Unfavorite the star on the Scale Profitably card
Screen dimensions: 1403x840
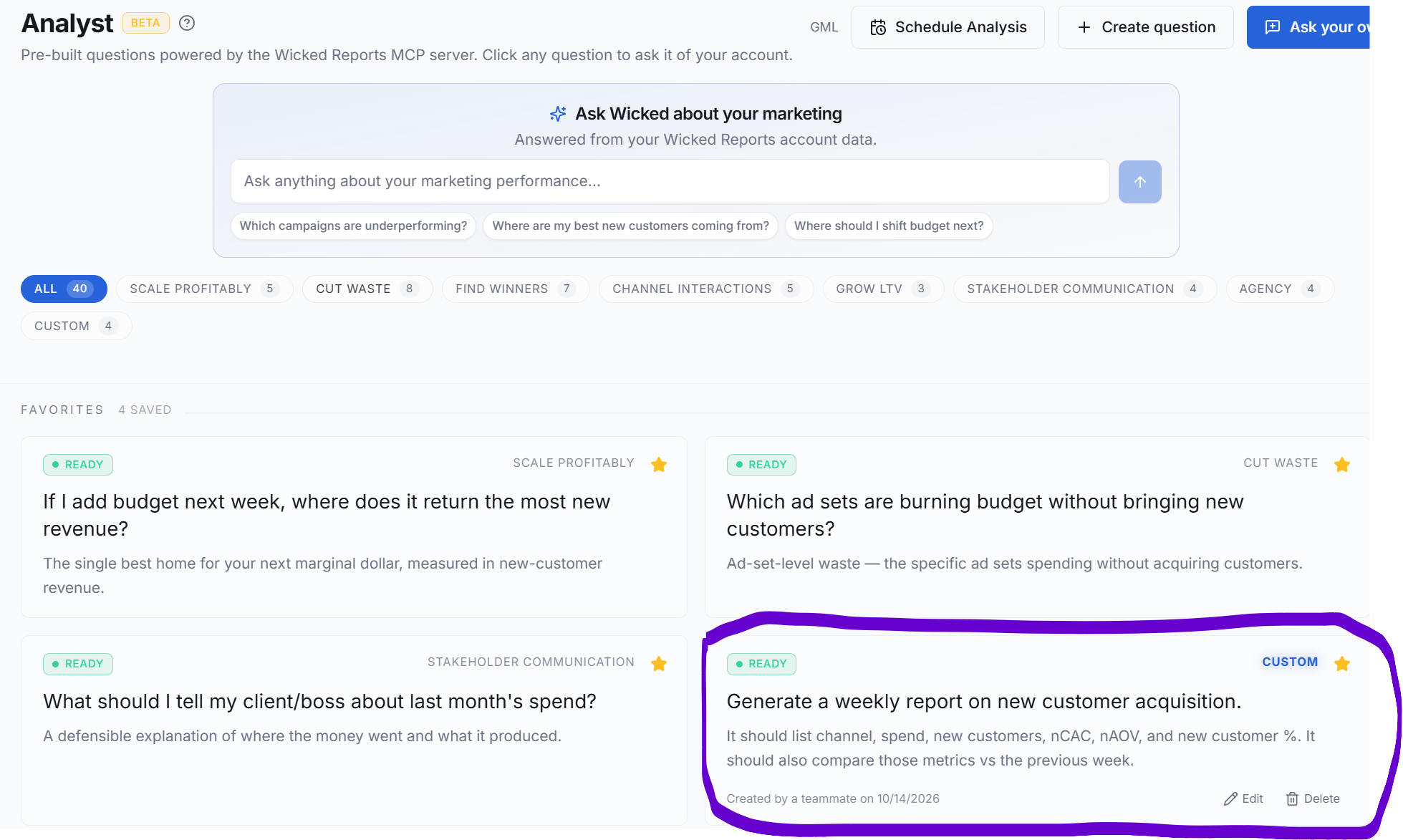(x=659, y=465)
